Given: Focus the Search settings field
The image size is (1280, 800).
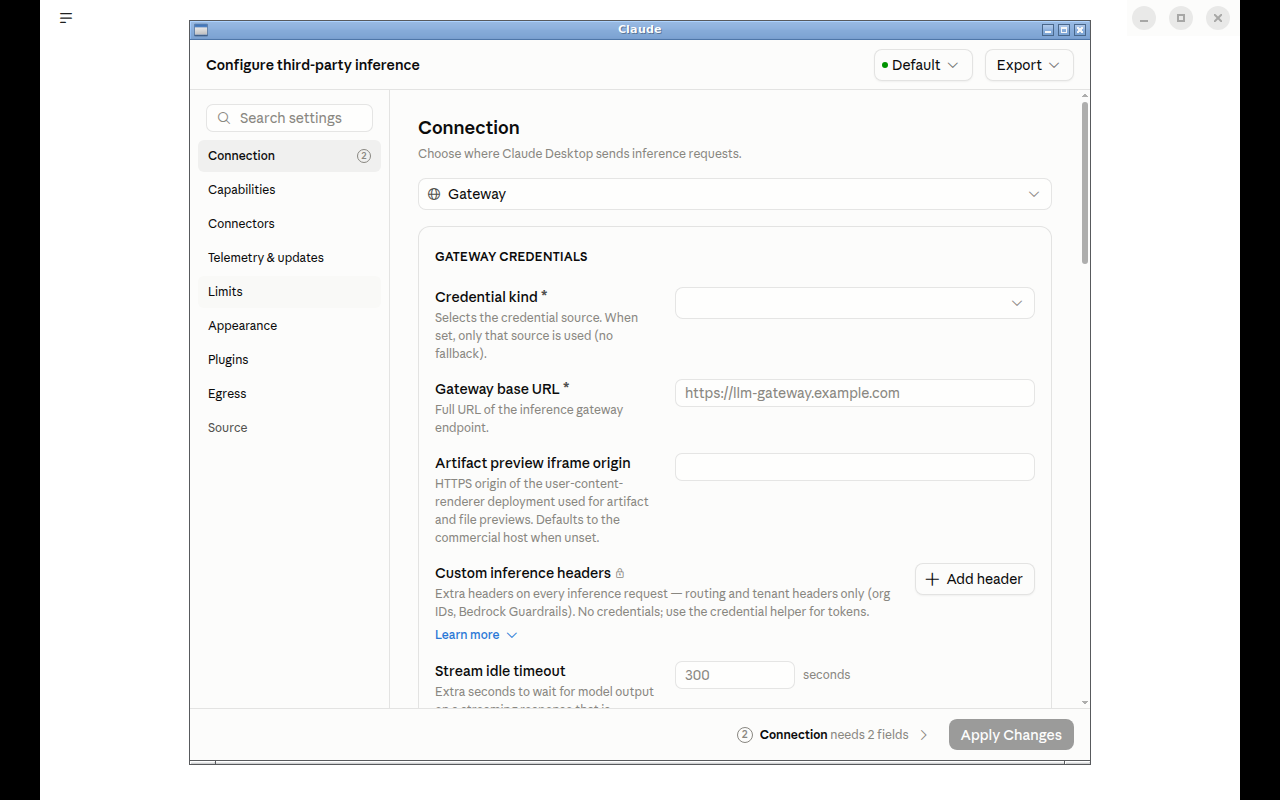Looking at the screenshot, I should (x=289, y=118).
